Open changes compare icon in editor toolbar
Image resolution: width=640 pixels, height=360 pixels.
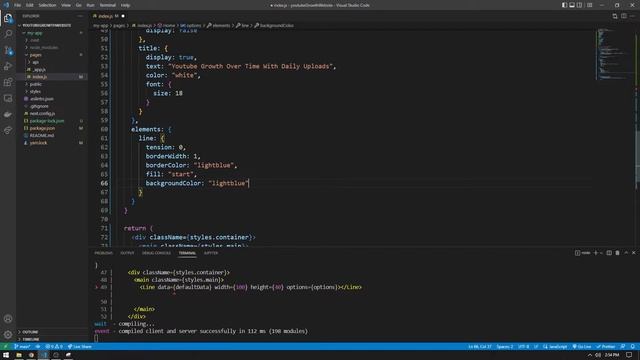(x=615, y=16)
